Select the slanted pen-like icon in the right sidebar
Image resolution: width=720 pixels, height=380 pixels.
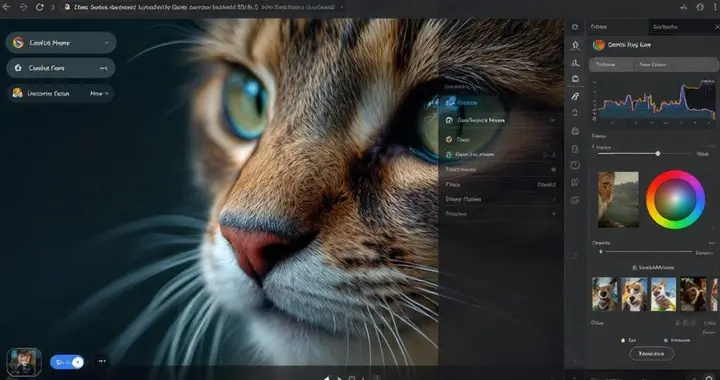tap(575, 96)
